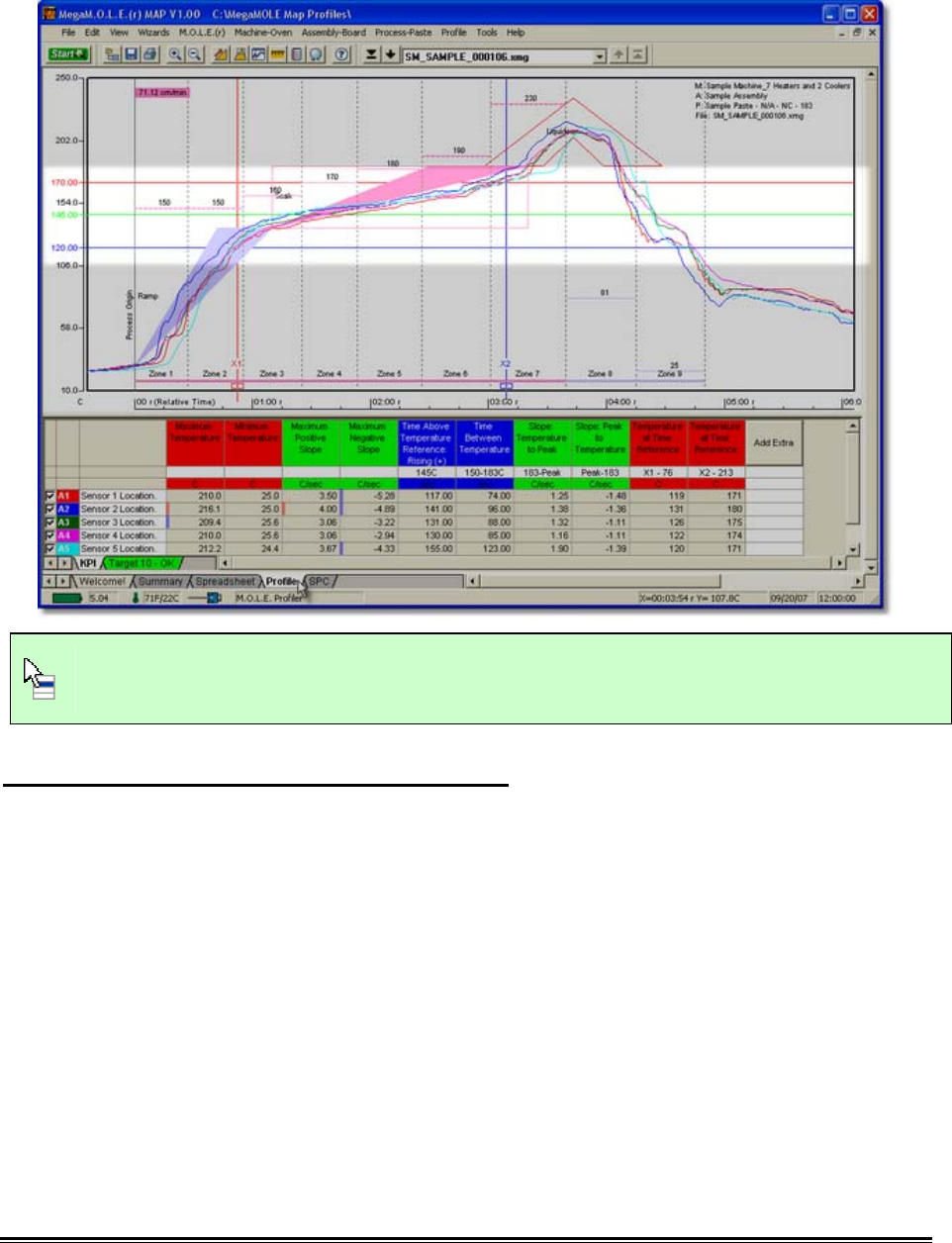Toggle the A2 Sensor 2 checkbox
The height and width of the screenshot is (1243, 952).
coord(50,509)
